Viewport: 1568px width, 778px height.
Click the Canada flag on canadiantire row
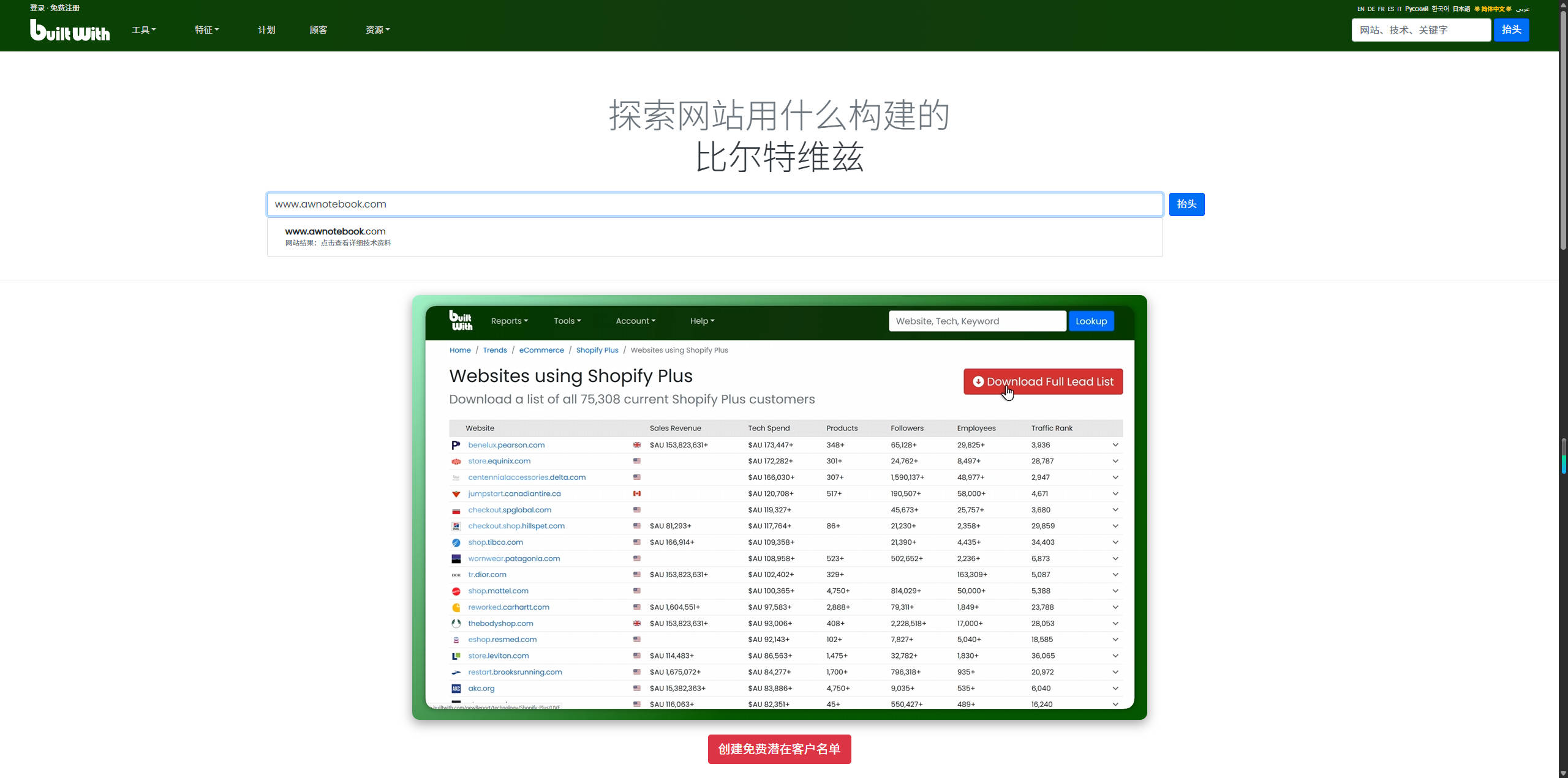[x=637, y=493]
